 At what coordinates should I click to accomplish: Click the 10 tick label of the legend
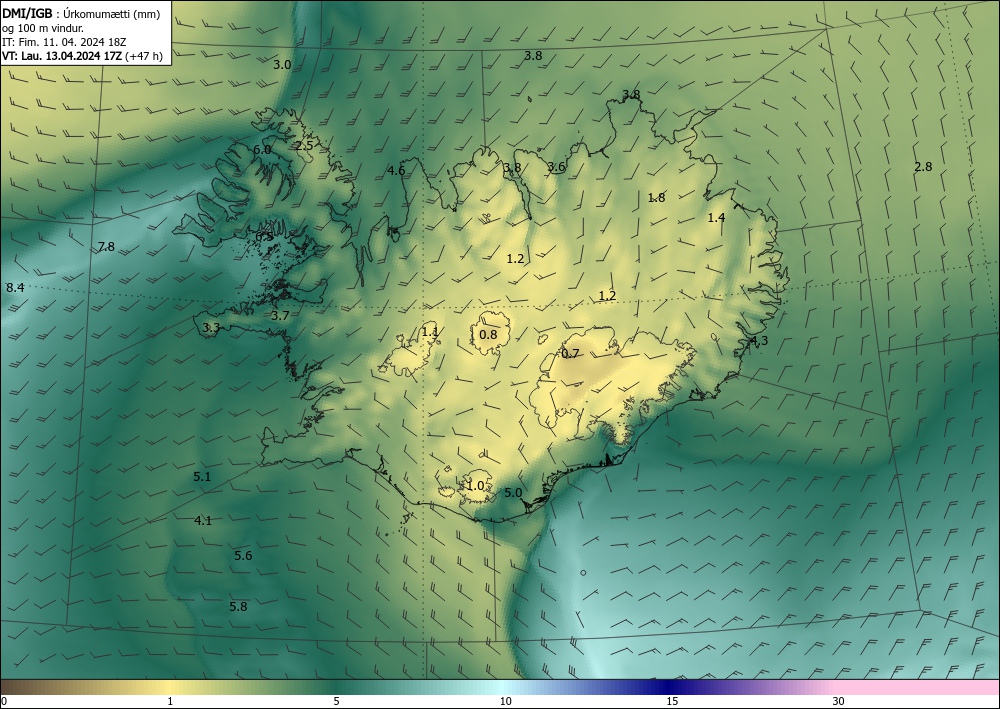pyautogui.click(x=506, y=702)
